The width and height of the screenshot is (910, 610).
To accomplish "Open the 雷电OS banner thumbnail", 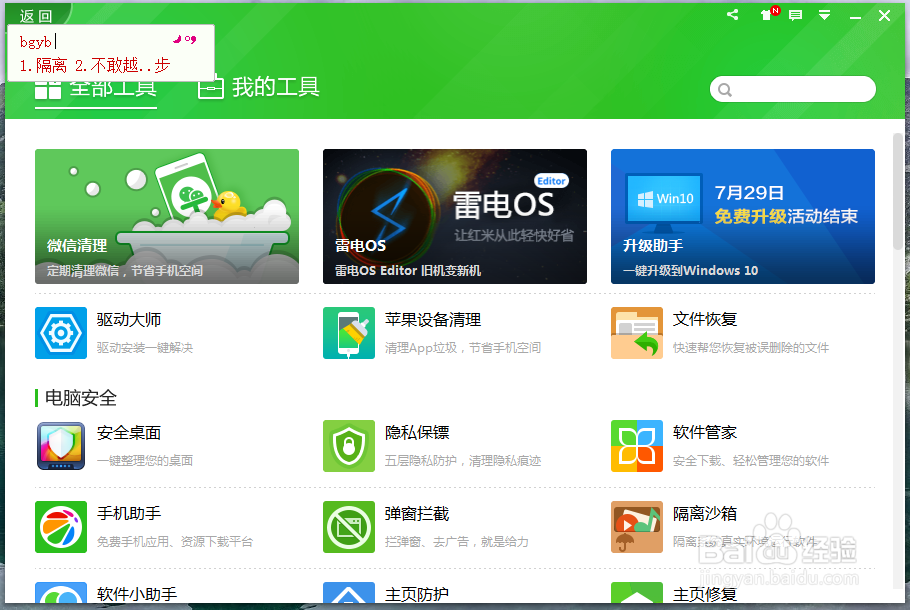I will (454, 216).
